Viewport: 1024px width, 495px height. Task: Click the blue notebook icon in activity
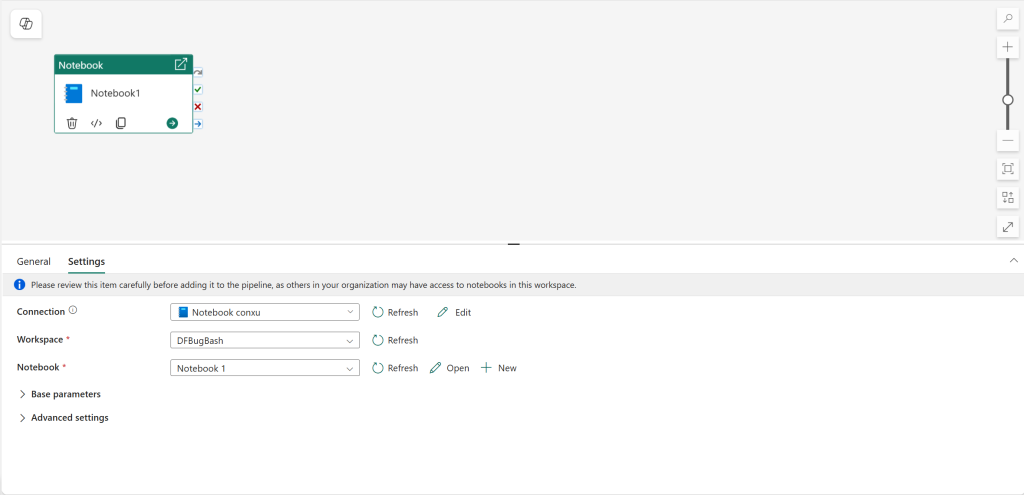point(74,93)
